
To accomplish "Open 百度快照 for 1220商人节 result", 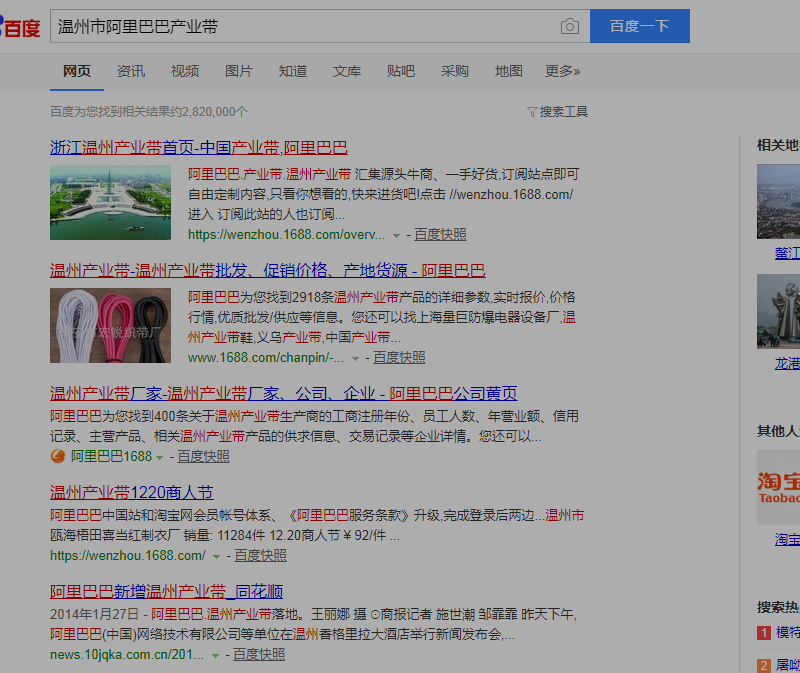I will [261, 555].
